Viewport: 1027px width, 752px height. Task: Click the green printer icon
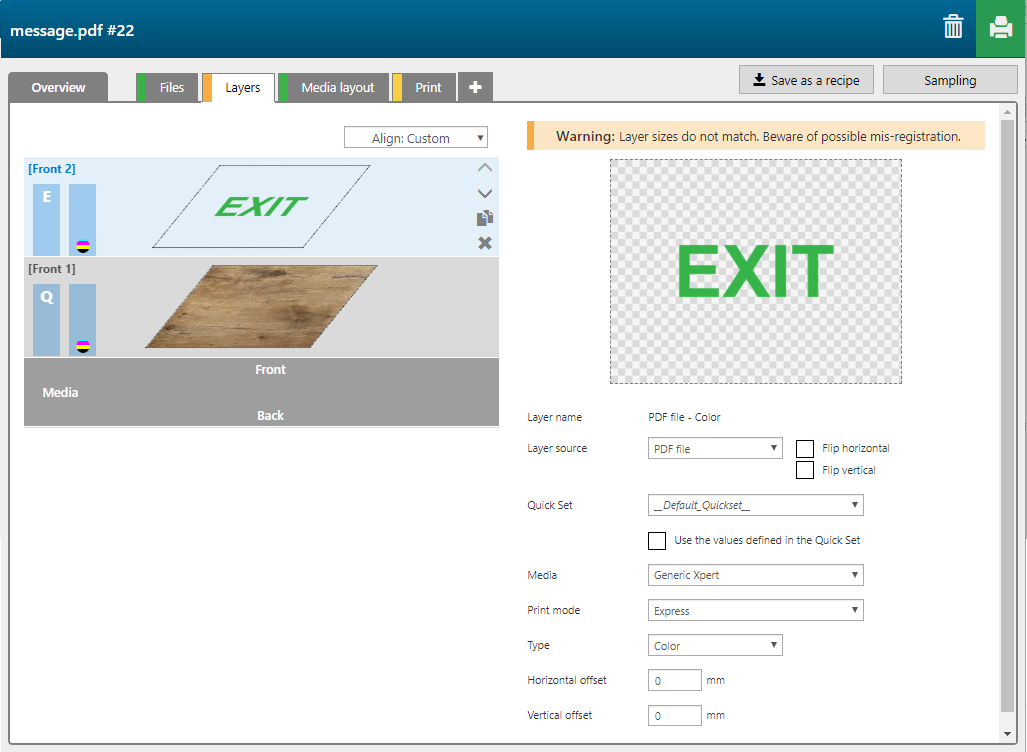tap(1001, 28)
